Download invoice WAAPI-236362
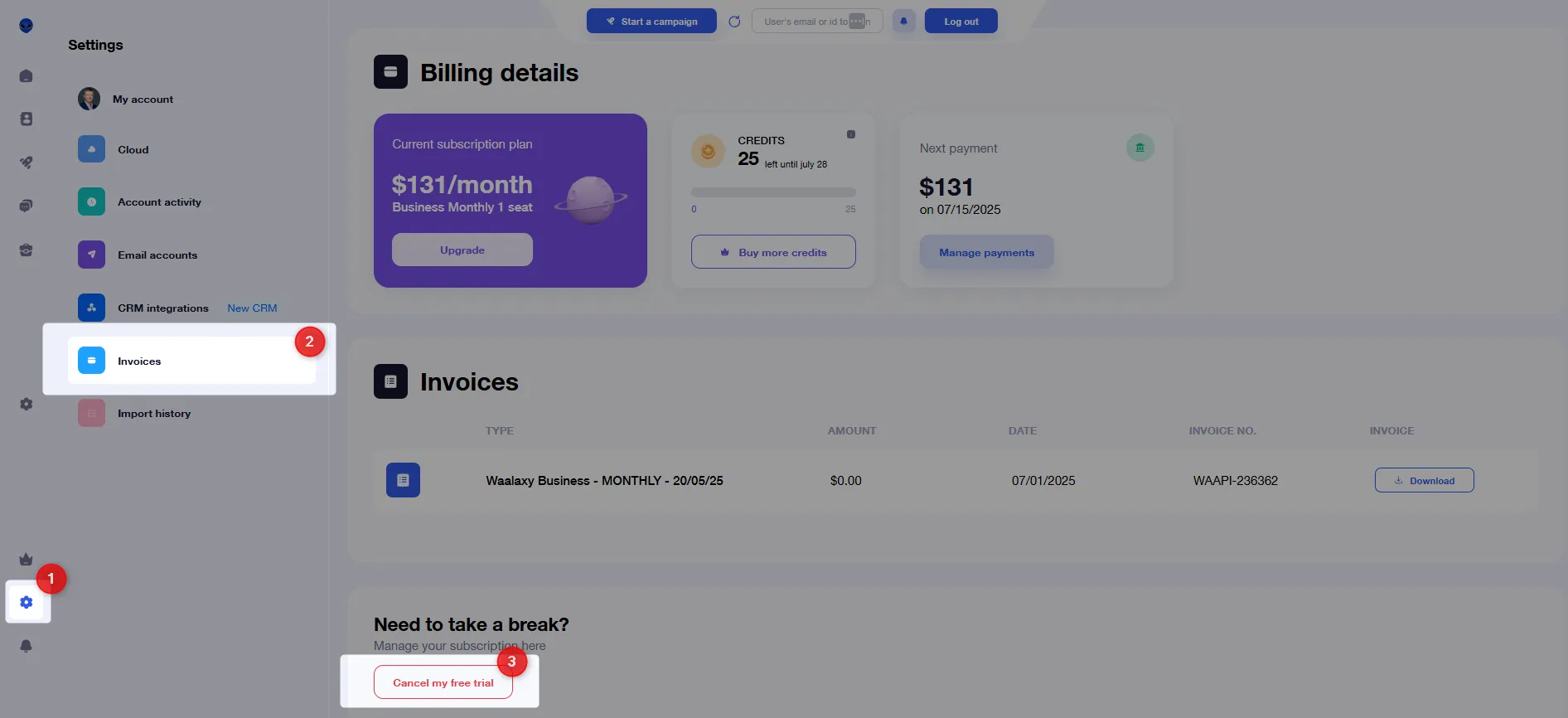This screenshot has height=718, width=1568. click(1424, 480)
